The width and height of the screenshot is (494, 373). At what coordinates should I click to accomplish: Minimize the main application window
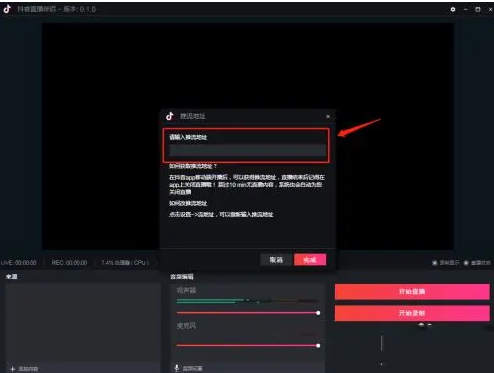tap(466, 9)
